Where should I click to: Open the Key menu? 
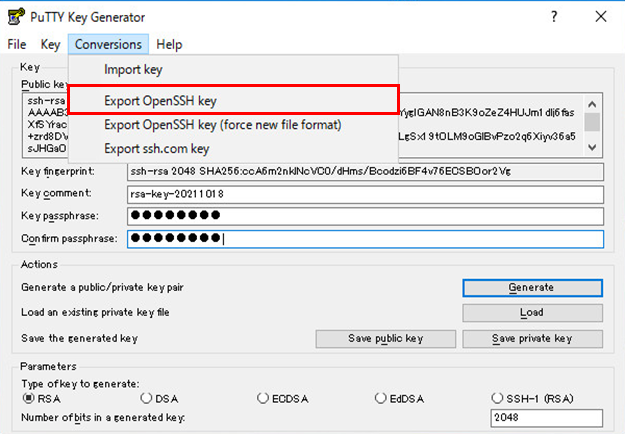point(50,44)
